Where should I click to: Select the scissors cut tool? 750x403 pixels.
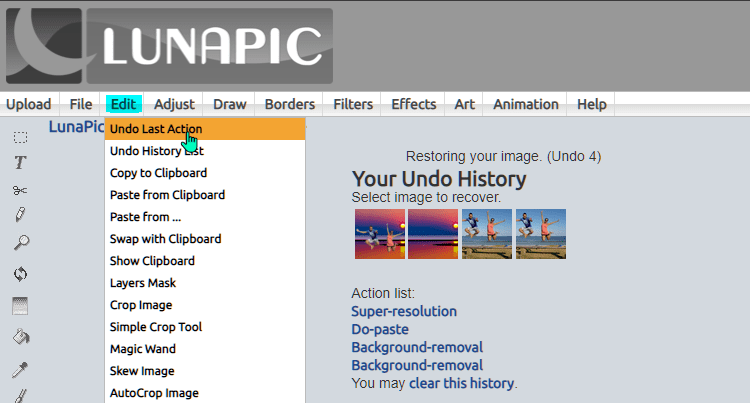pos(20,190)
